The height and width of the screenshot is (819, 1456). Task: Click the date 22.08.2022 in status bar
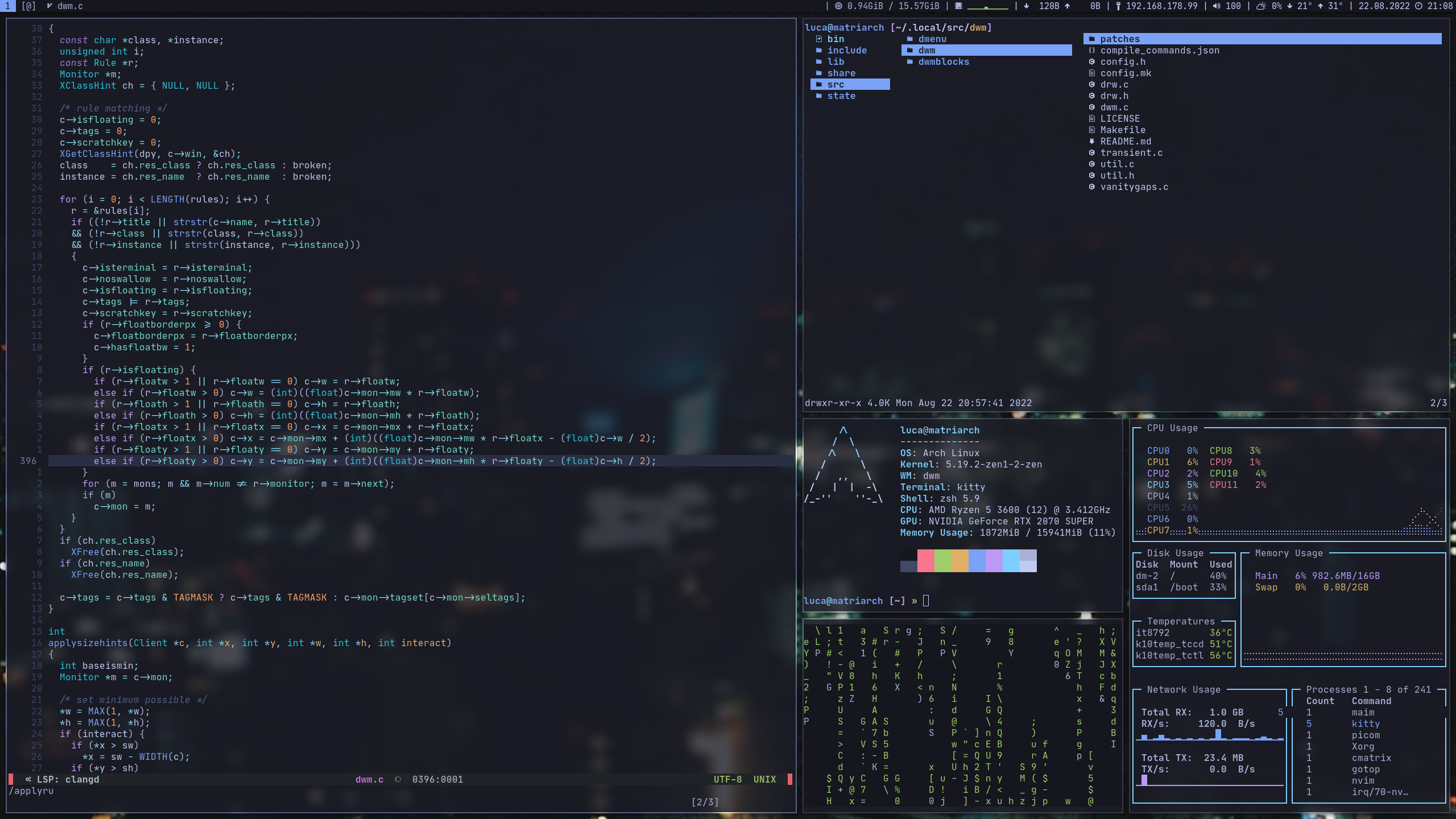1384,6
